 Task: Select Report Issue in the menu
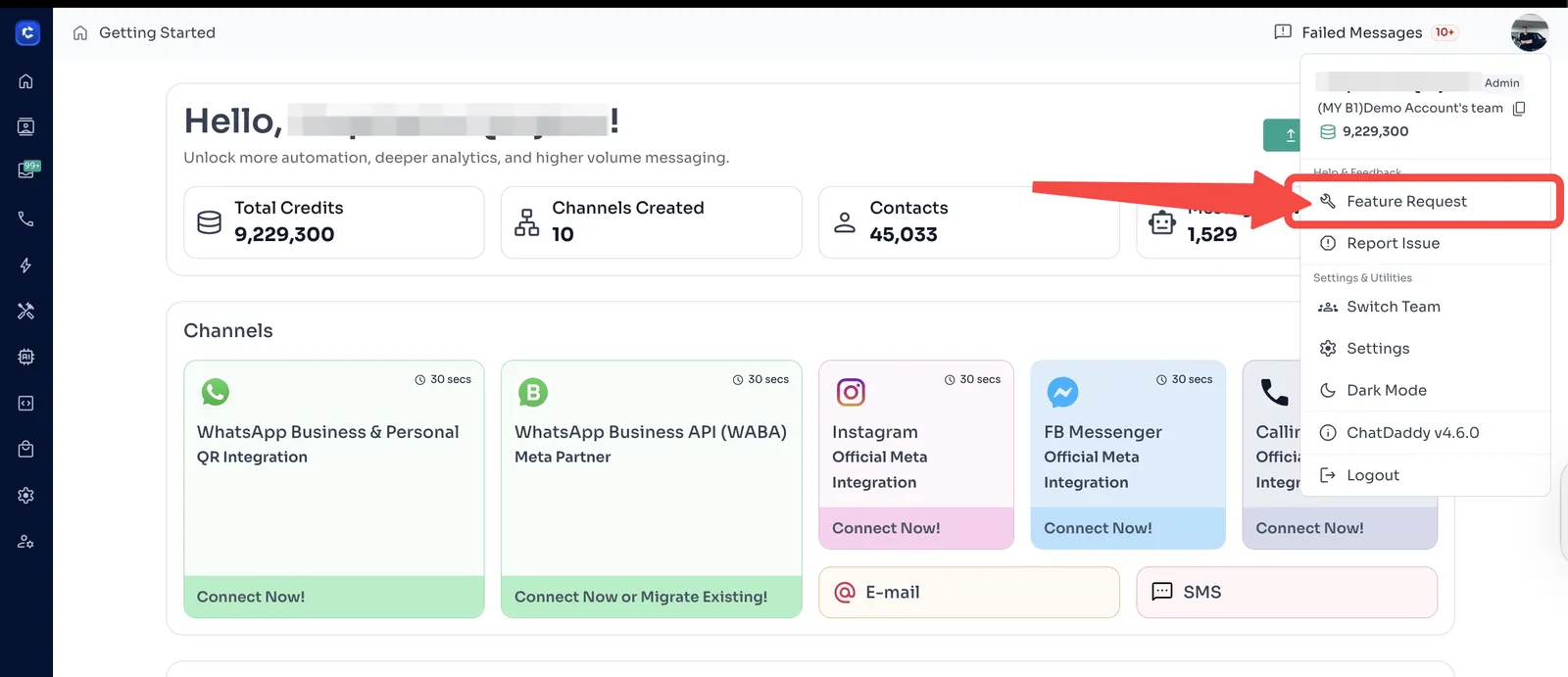1393,243
